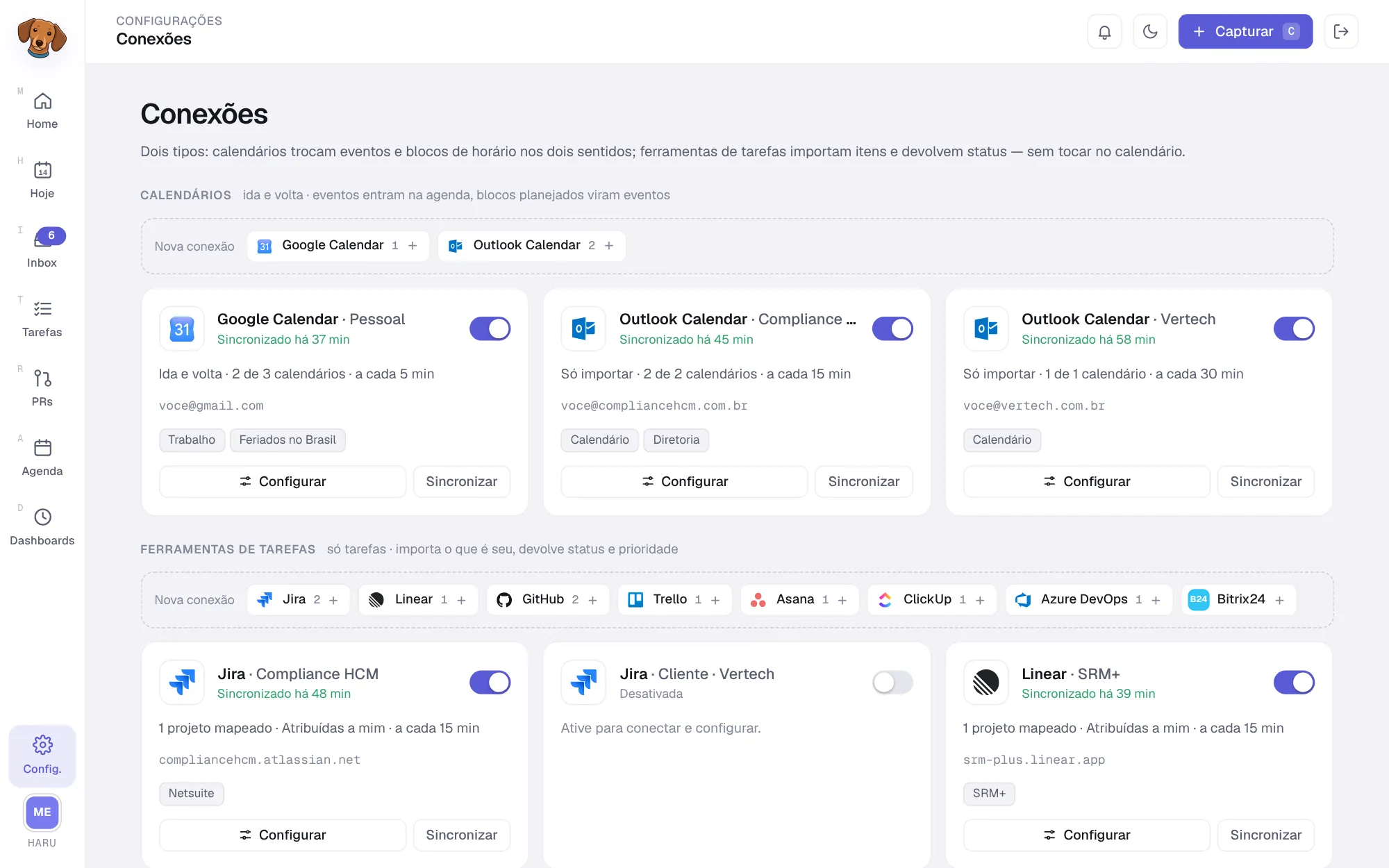Screen dimensions: 1389x868
Task: Click Sincronizado há 37 min status
Action: click(x=283, y=340)
